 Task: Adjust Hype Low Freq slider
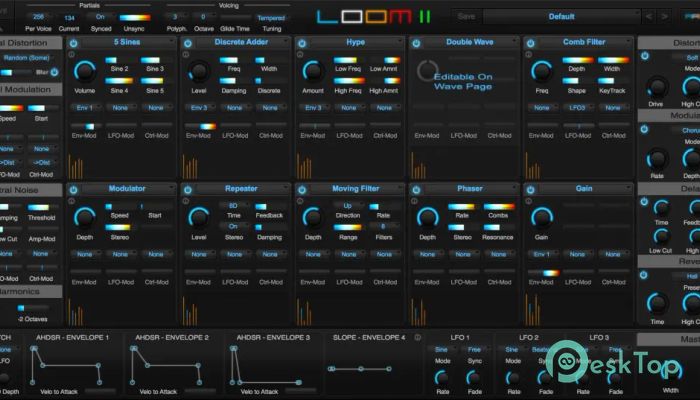pyautogui.click(x=349, y=60)
